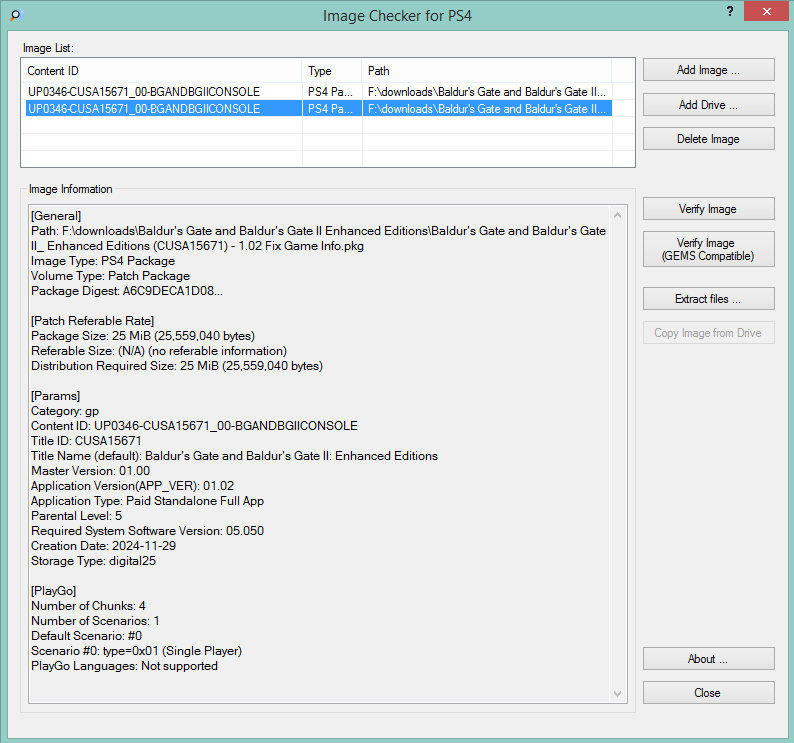Click the 'Default Scenario: #0' line
This screenshot has width=794, height=743.
(87, 636)
